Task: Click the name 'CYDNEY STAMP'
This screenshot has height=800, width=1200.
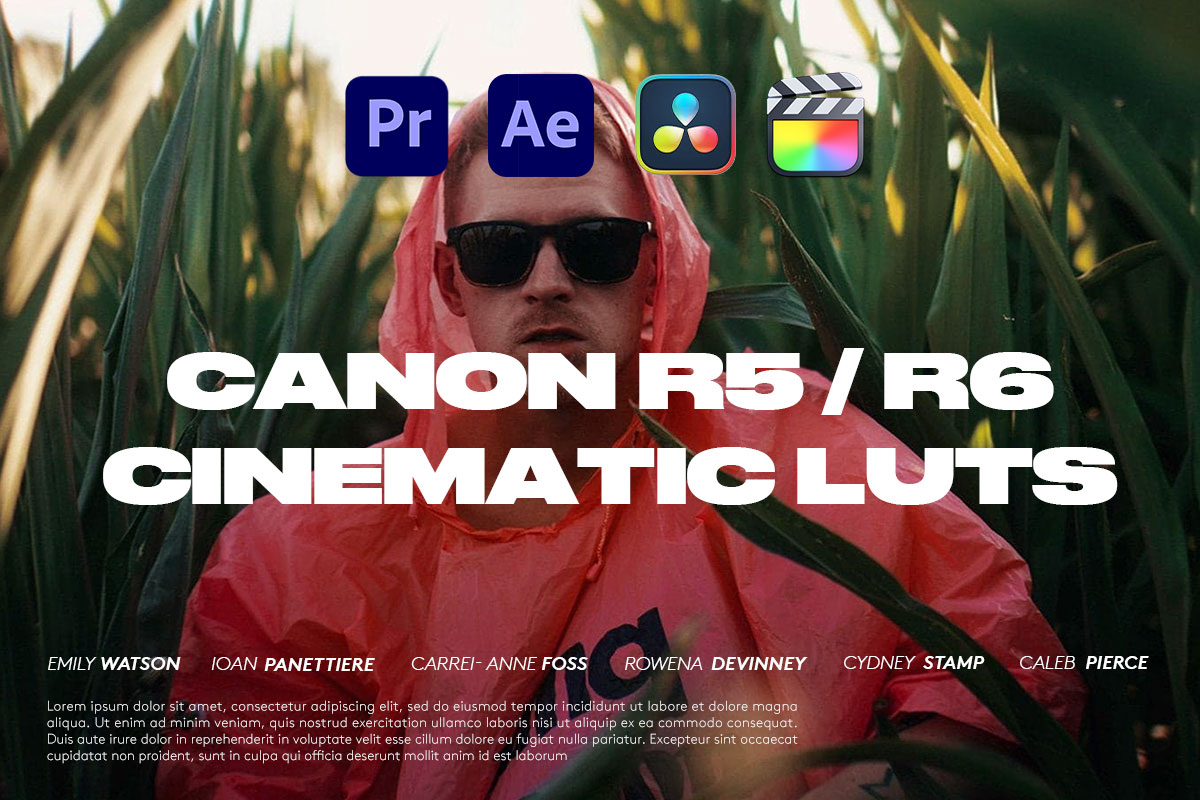Action: coord(914,661)
